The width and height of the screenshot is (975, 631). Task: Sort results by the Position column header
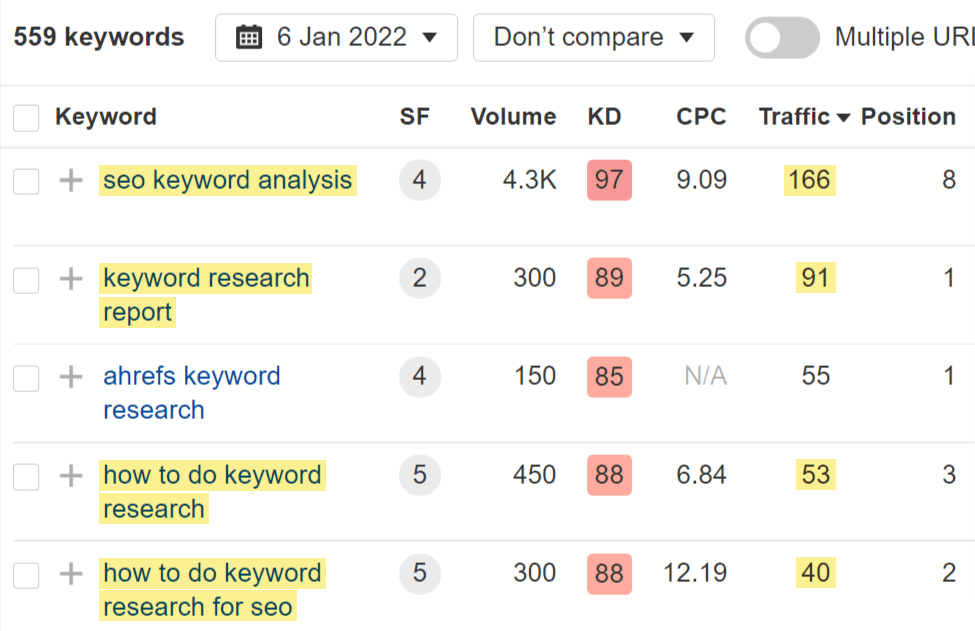tap(908, 117)
